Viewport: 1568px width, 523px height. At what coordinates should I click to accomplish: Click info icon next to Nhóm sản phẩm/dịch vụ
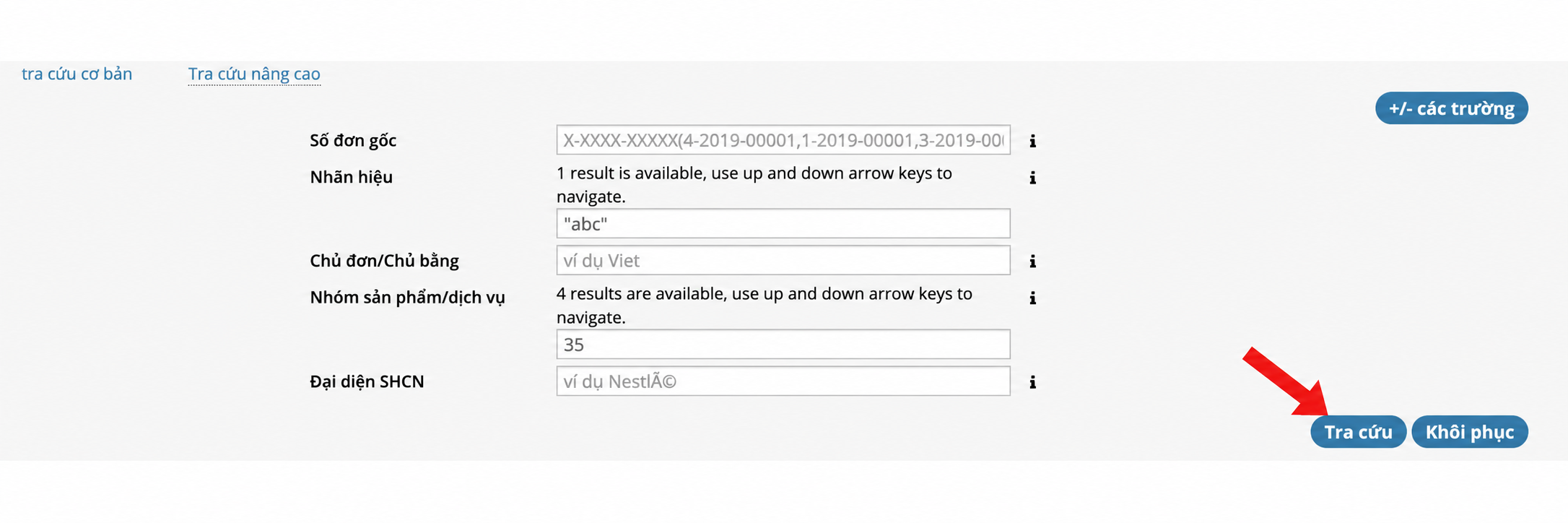[x=1033, y=297]
